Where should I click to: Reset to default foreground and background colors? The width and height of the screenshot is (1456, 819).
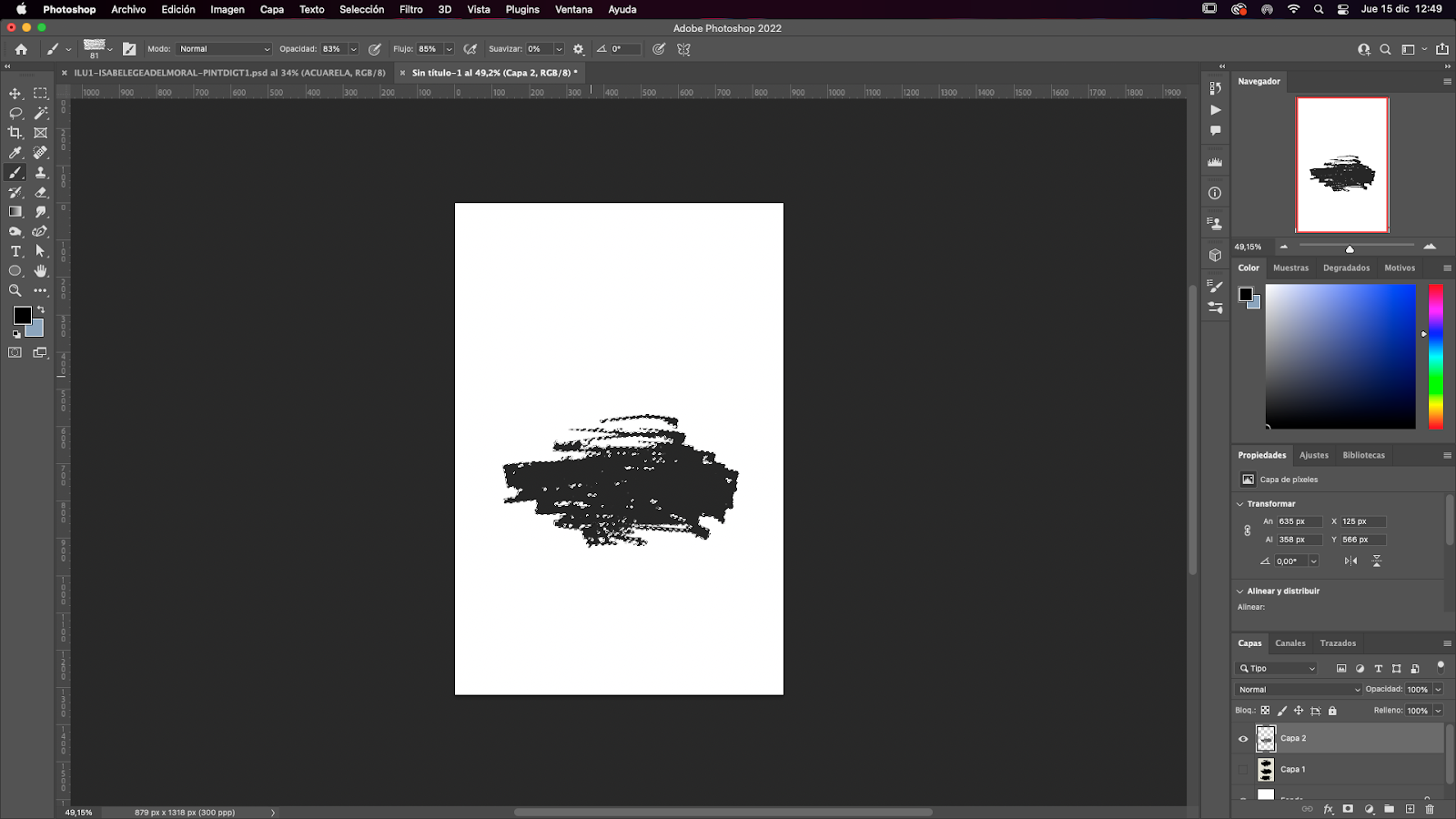(15, 334)
